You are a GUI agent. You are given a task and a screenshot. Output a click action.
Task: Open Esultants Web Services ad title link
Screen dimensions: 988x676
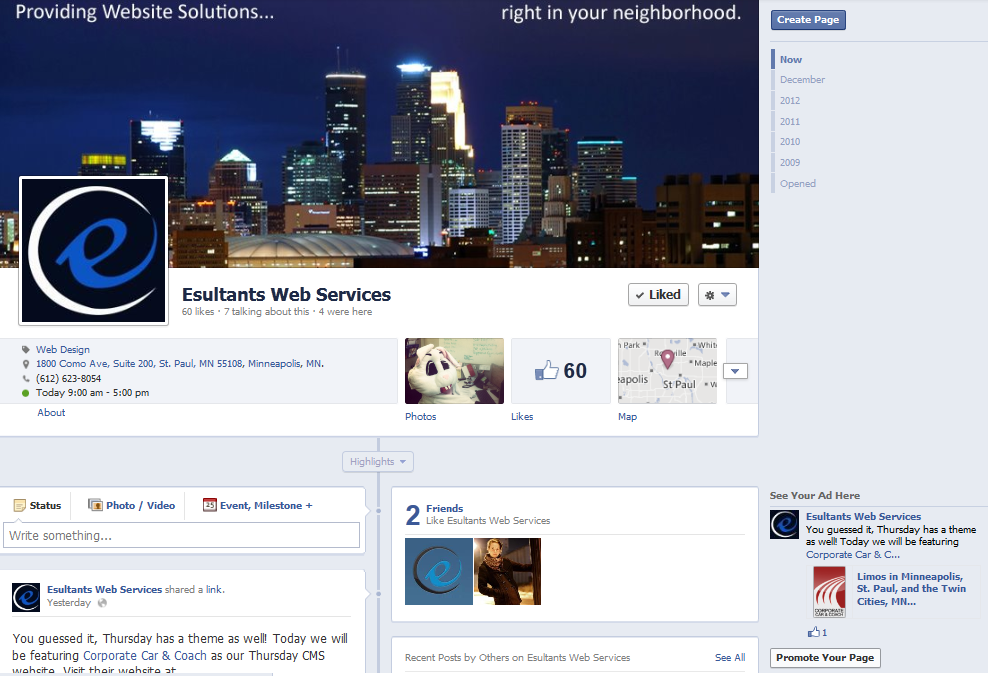pos(863,517)
